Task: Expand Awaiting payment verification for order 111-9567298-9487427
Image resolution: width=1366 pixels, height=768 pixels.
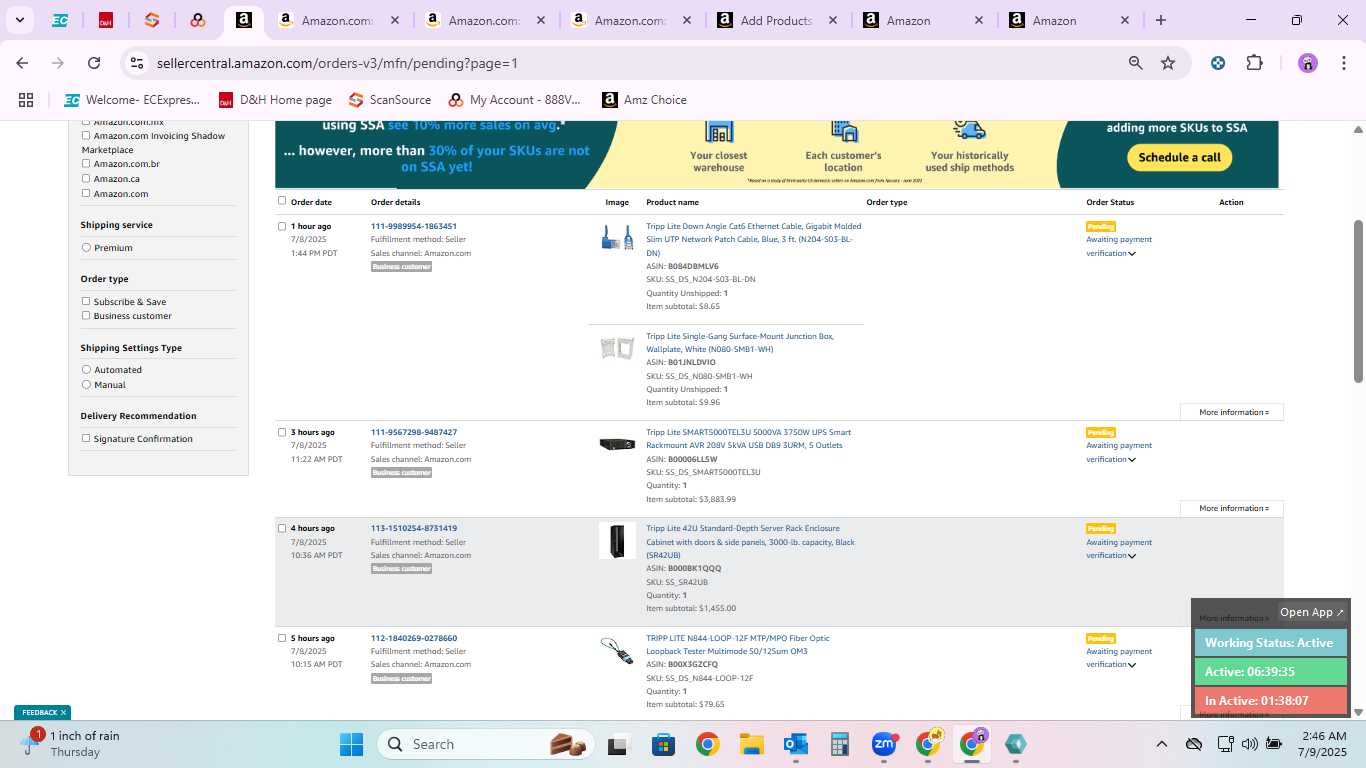Action: pyautogui.click(x=1132, y=460)
